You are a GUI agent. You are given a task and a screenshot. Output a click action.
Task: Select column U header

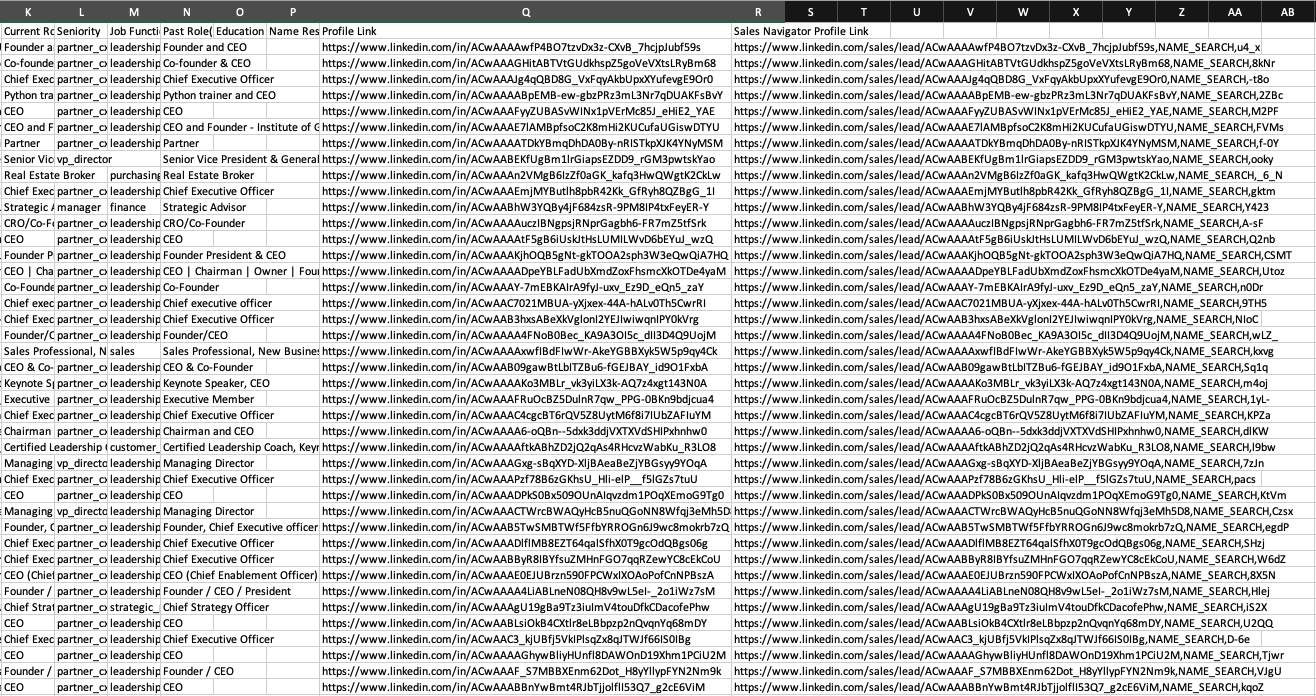tap(916, 11)
